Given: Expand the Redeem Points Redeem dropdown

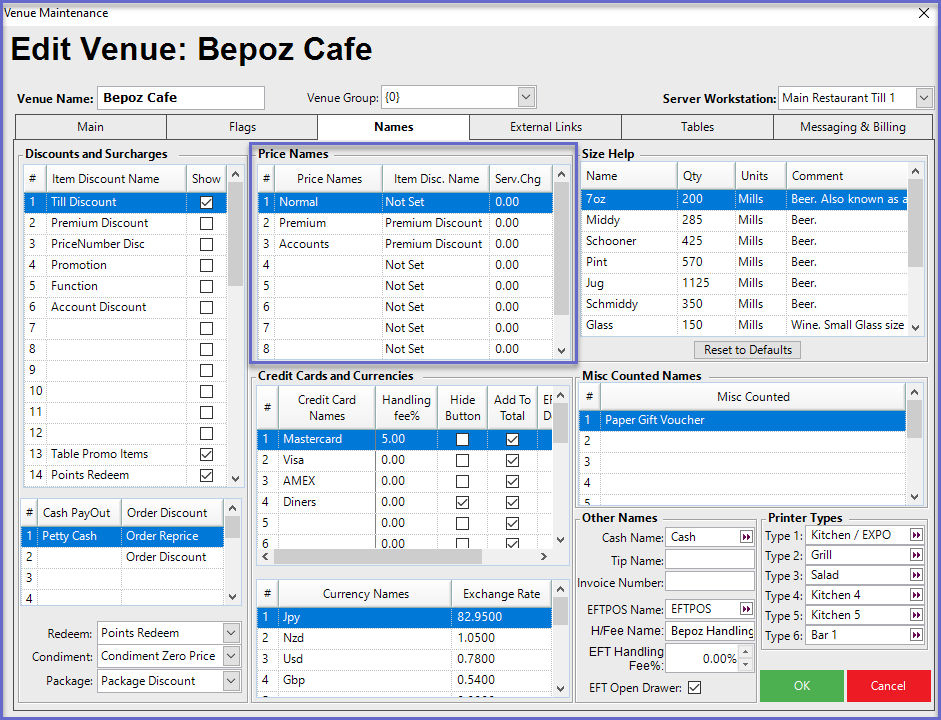Looking at the screenshot, I should (x=231, y=633).
